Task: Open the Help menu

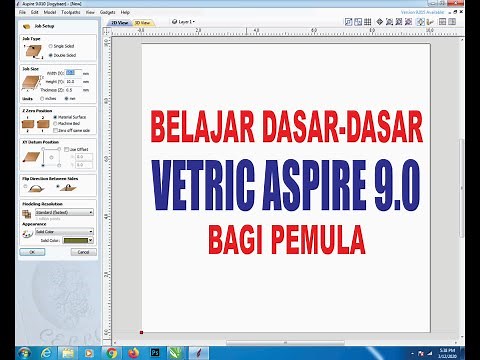Action: (125, 12)
